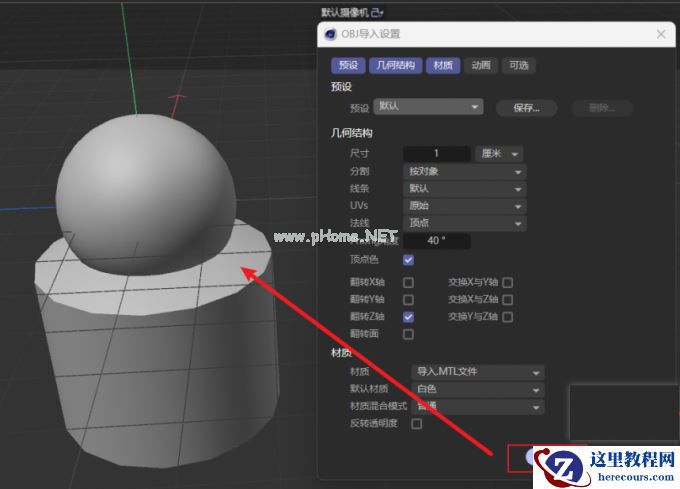The height and width of the screenshot is (489, 680).
Task: Open the 材质混合模式 dropdown
Action: [x=477, y=407]
